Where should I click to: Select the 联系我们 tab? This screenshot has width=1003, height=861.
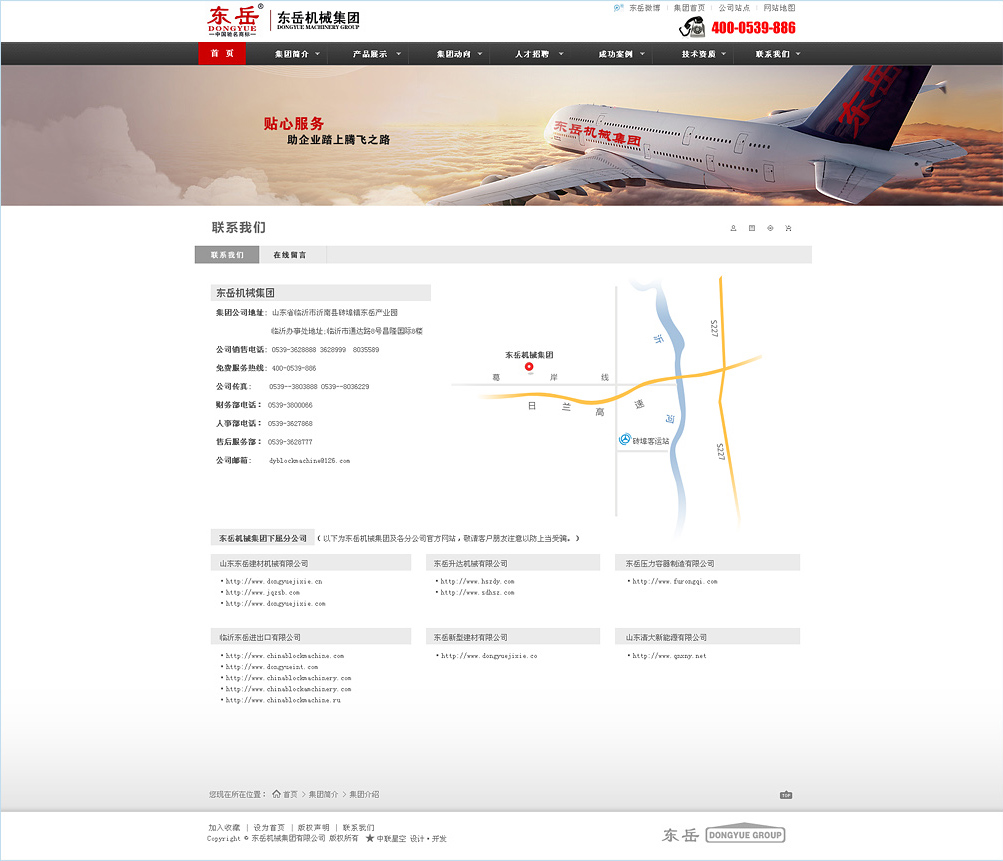[227, 255]
